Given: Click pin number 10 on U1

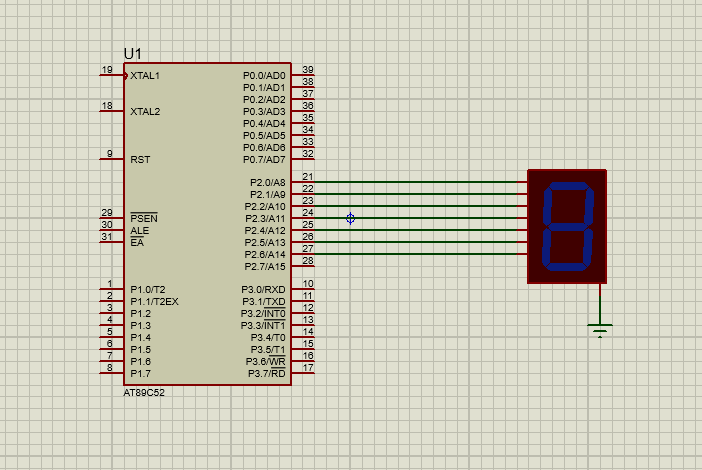Looking at the screenshot, I should (x=308, y=284).
